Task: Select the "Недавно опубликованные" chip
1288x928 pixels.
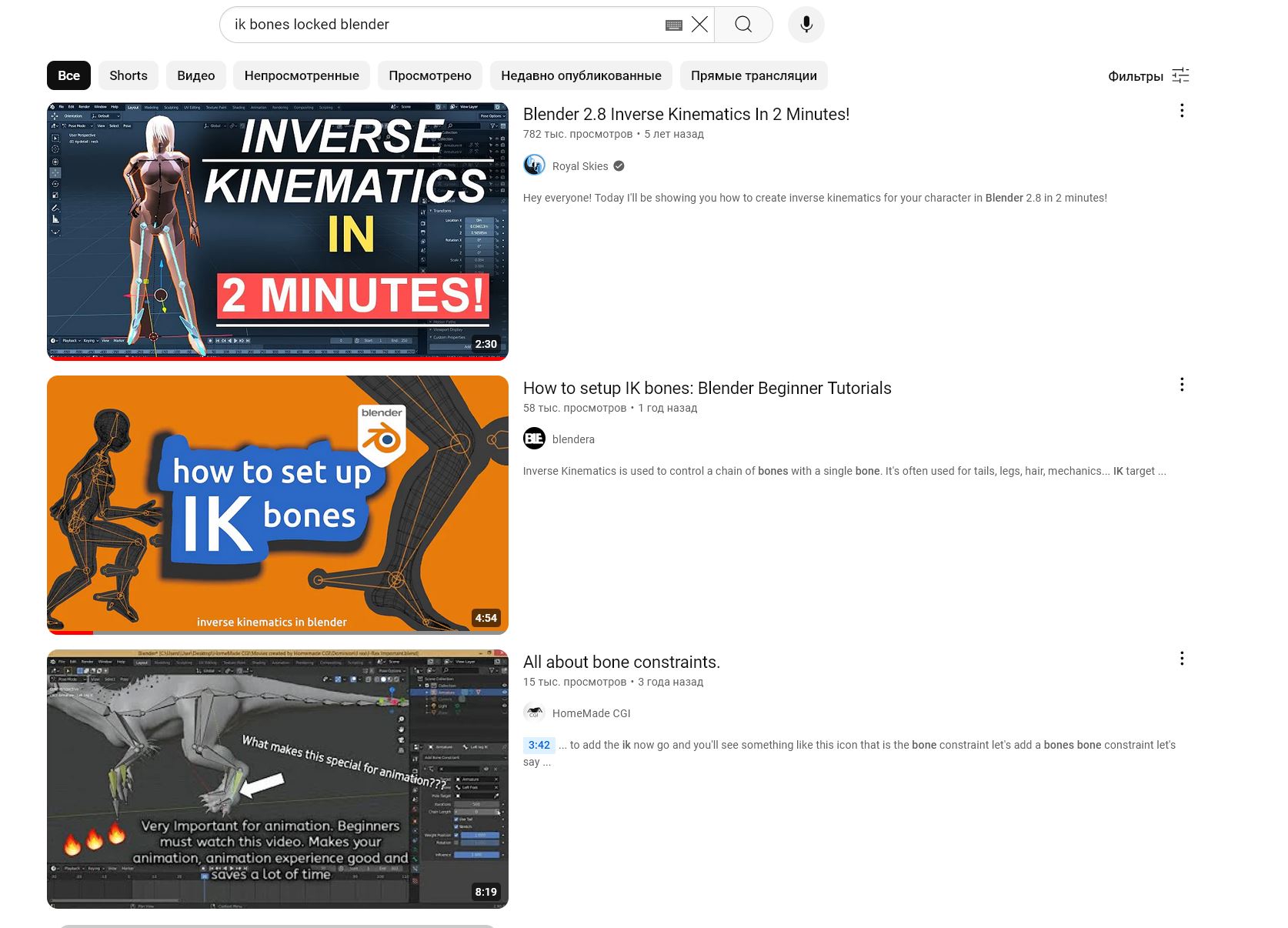Action: click(581, 75)
